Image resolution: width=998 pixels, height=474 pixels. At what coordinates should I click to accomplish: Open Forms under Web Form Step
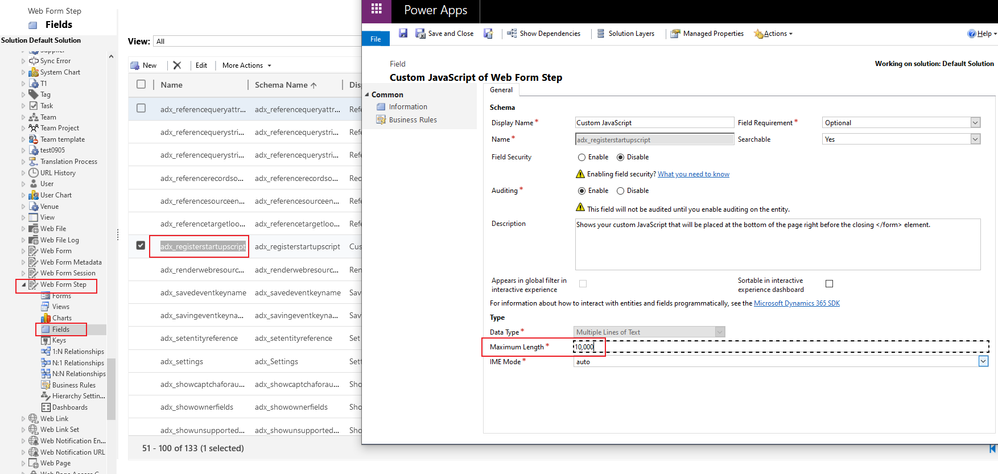click(61, 296)
